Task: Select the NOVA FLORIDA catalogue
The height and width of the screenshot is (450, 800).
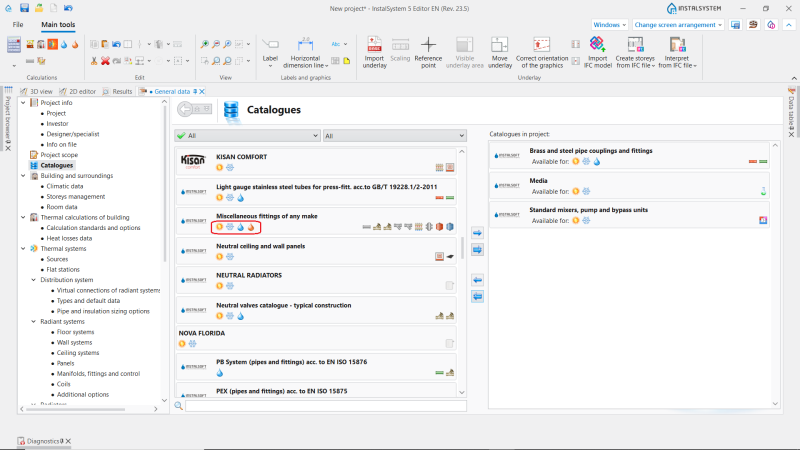Action: [x=316, y=338]
